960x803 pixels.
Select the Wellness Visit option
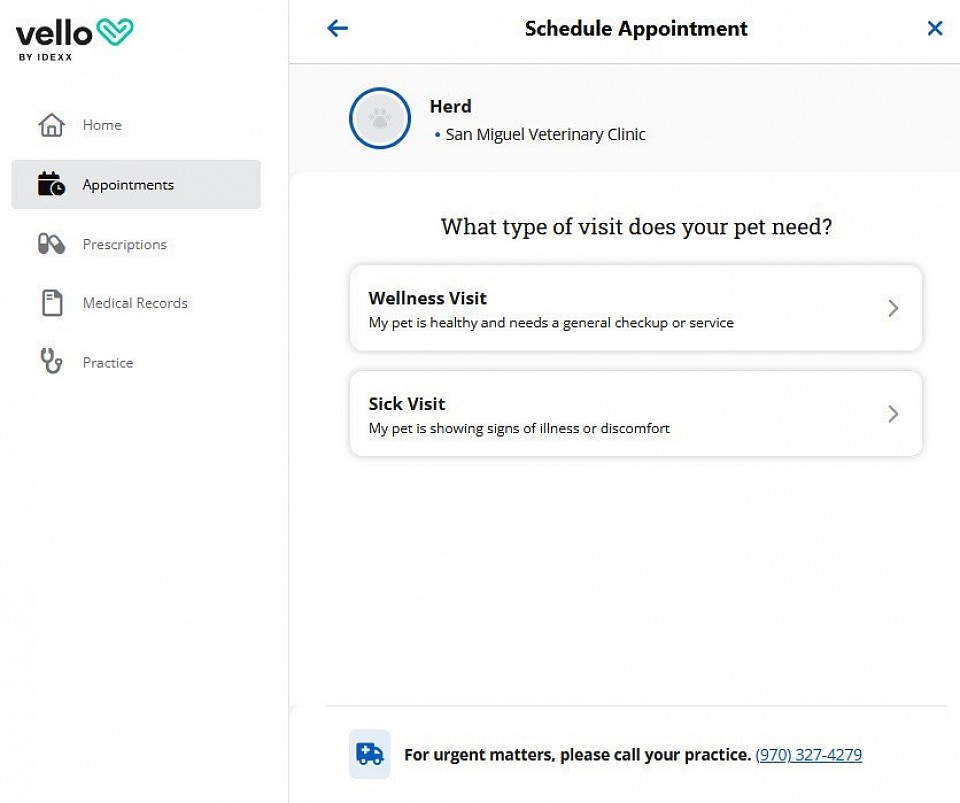tap(636, 308)
